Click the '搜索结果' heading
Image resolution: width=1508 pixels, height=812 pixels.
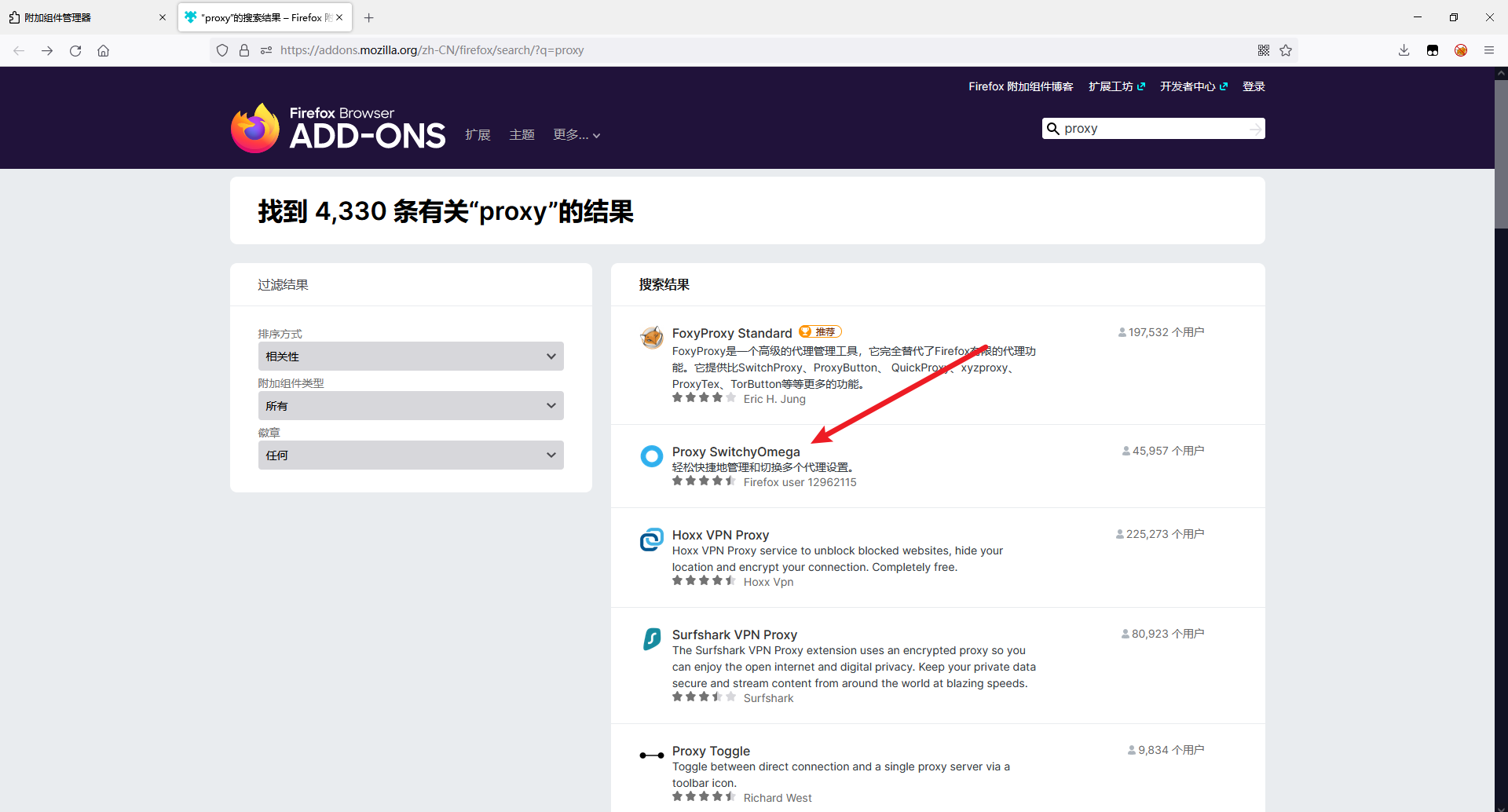(x=664, y=284)
